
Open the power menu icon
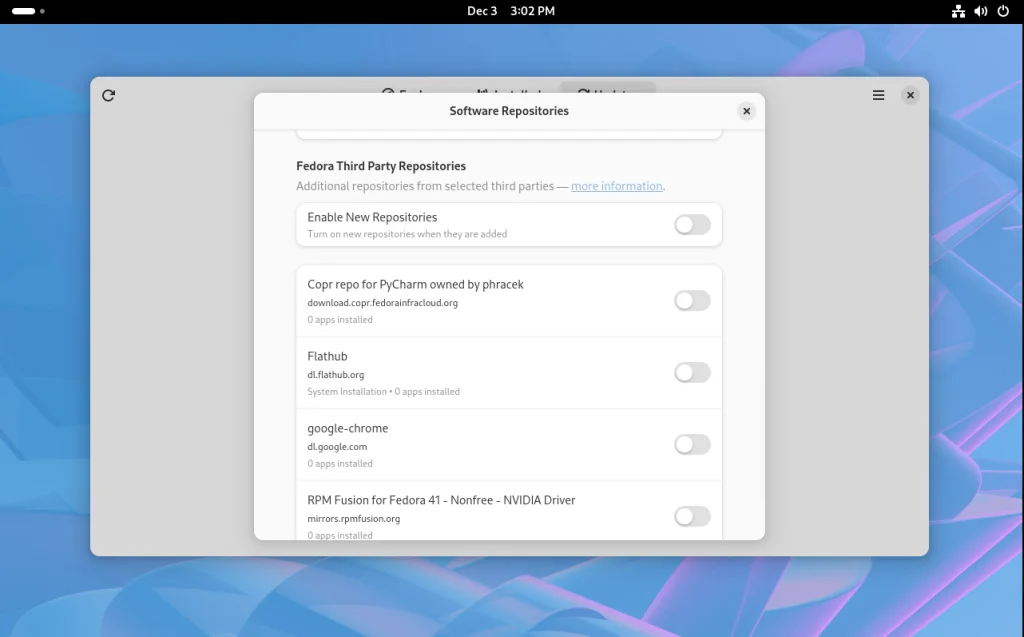(x=1003, y=11)
